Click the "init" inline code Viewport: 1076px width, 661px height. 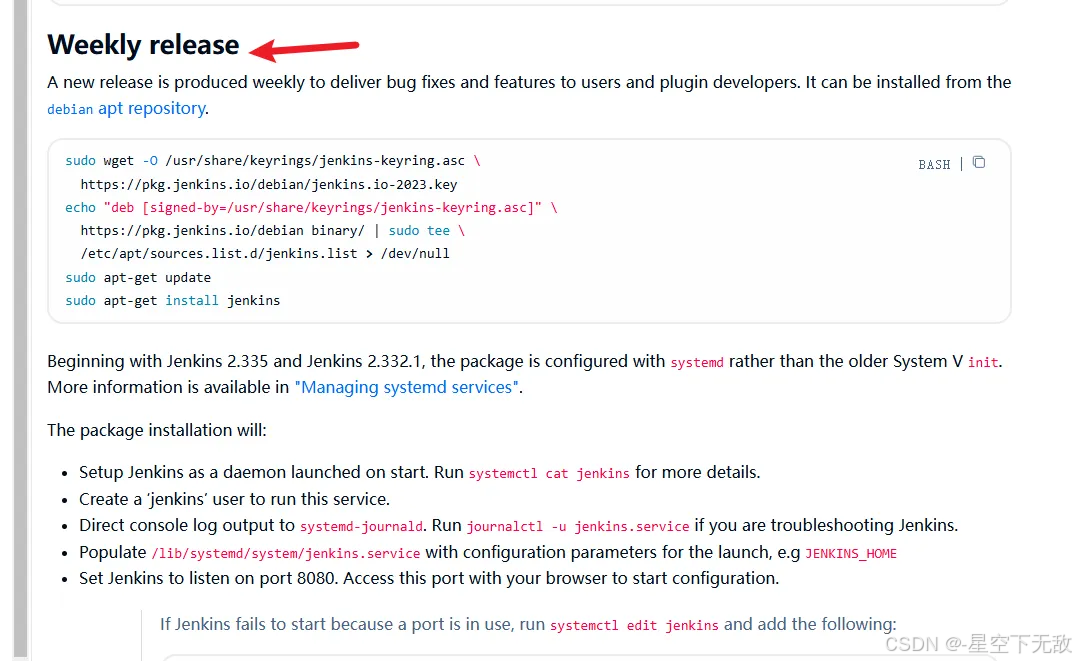[x=983, y=362]
